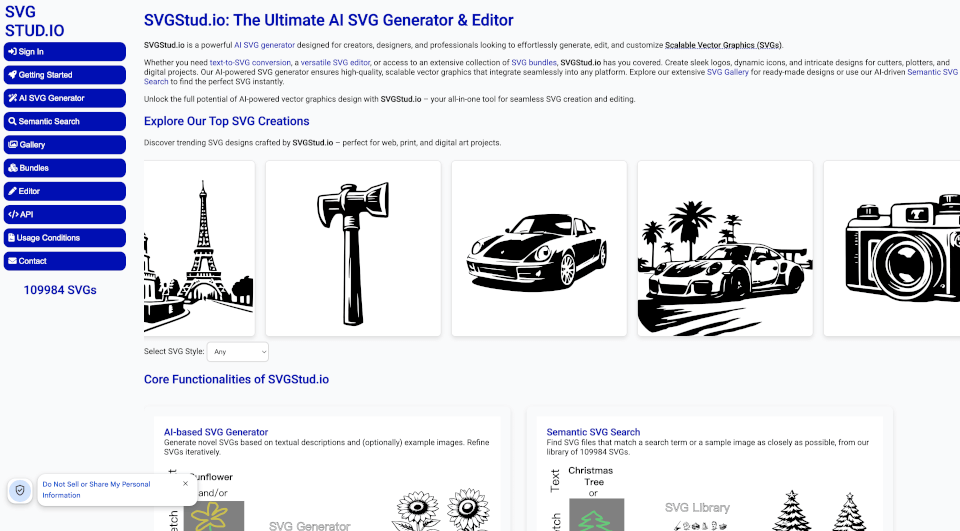Image resolution: width=960 pixels, height=531 pixels.
Task: Open the camera SVG thumbnail
Action: pos(892,249)
